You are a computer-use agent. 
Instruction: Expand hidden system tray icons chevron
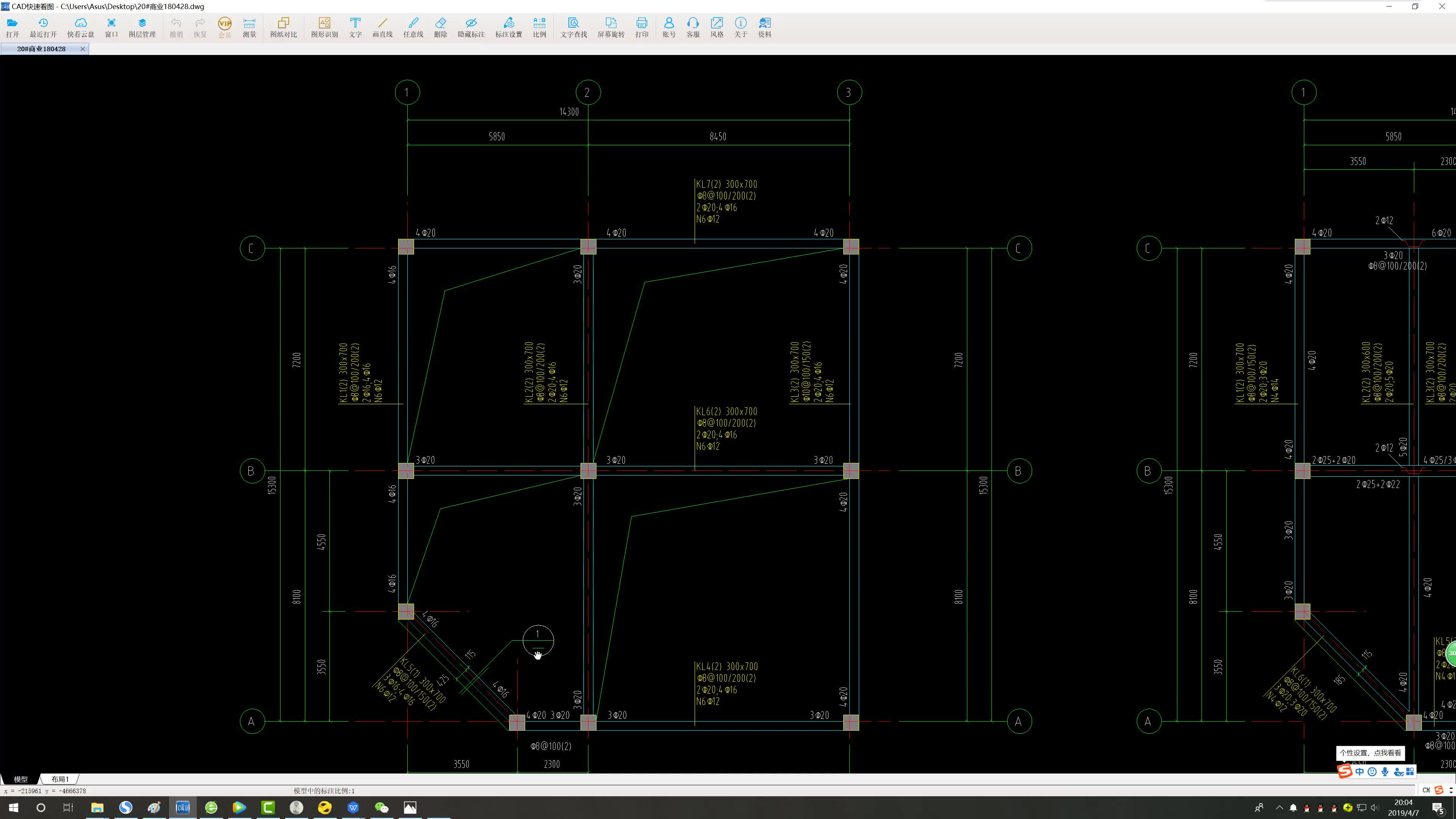pos(1279,808)
